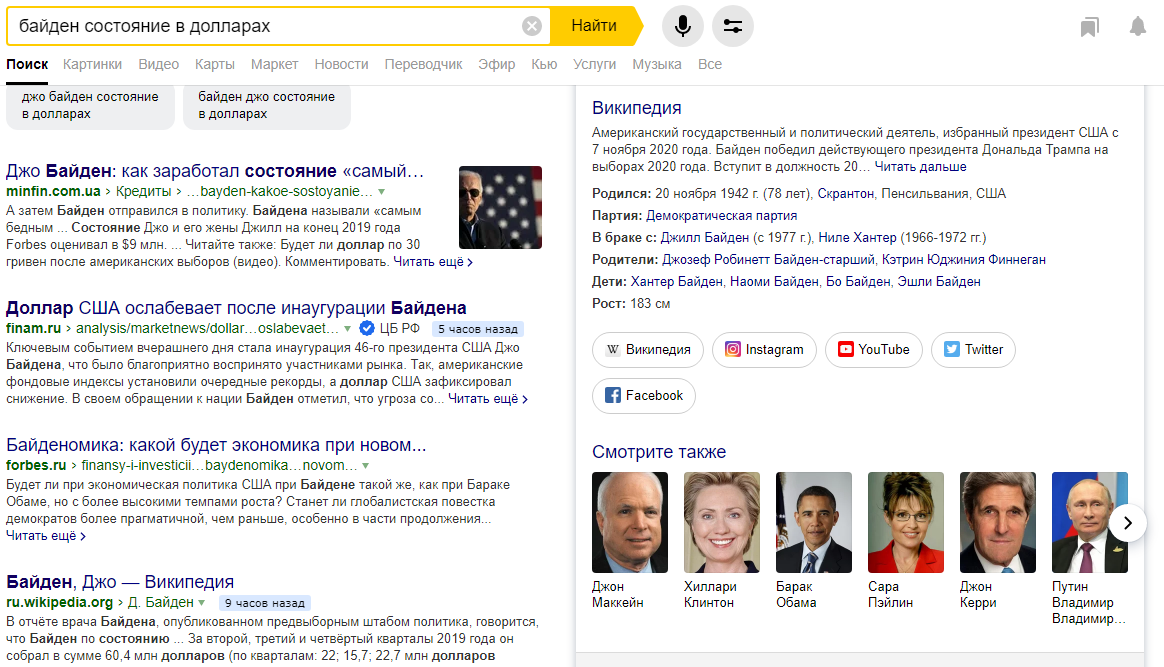
Task: Open the Кэтрин Юджиния Финнеган link
Action: point(964,260)
